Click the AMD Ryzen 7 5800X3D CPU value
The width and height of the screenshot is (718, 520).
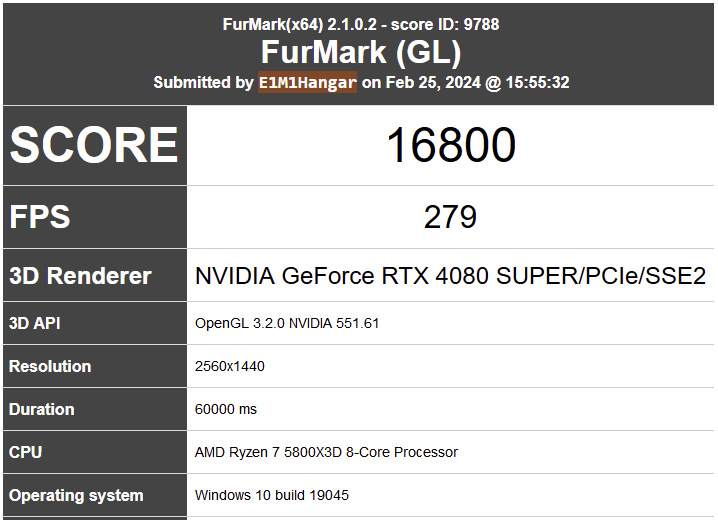[x=326, y=452]
